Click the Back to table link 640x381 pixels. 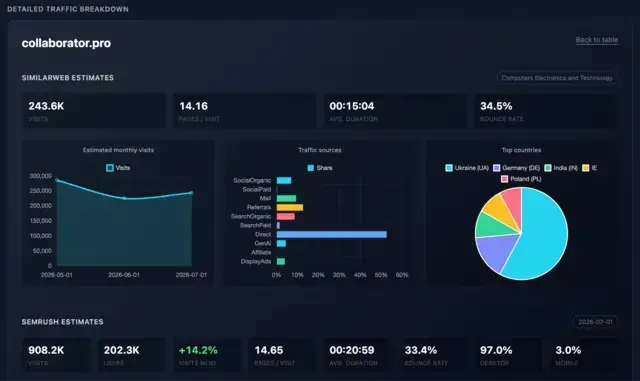596,40
